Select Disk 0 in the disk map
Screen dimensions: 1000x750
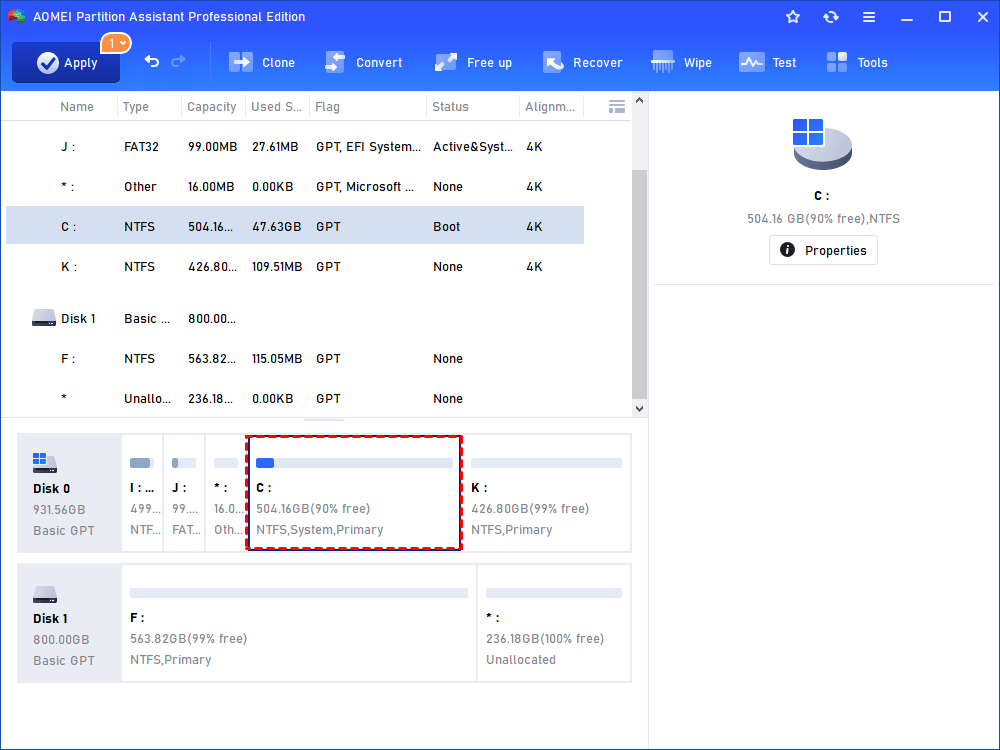(x=70, y=493)
